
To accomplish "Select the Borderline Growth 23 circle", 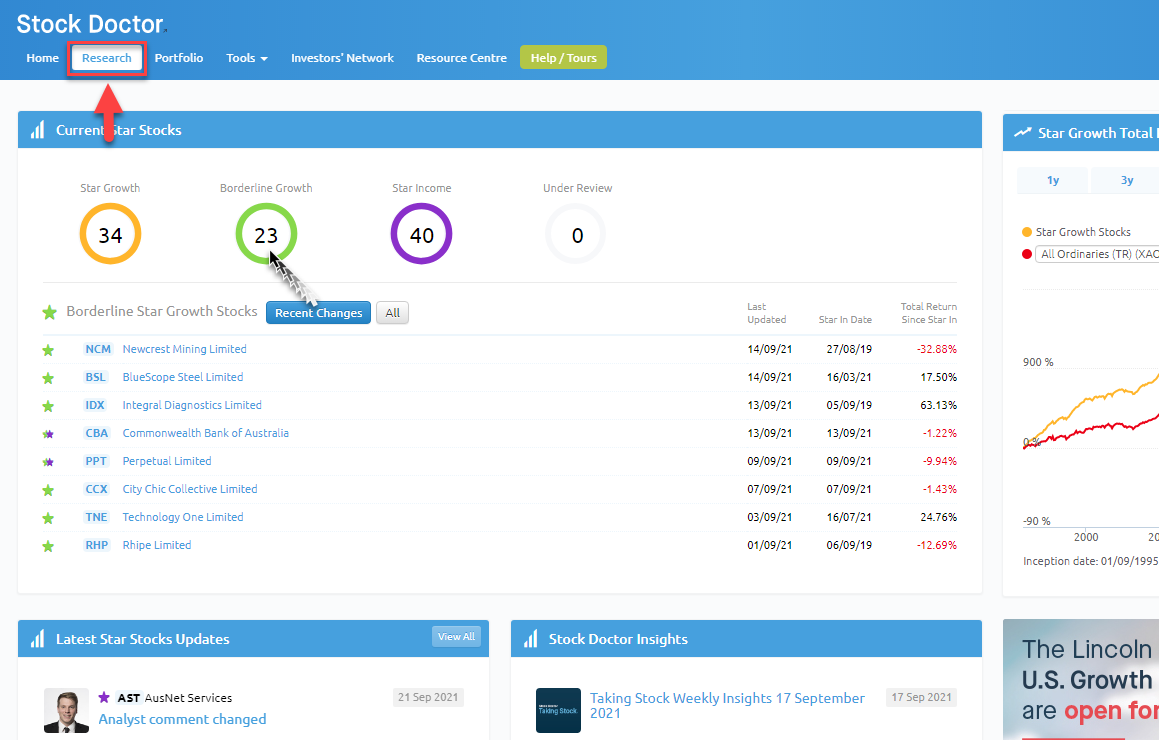I will [266, 234].
